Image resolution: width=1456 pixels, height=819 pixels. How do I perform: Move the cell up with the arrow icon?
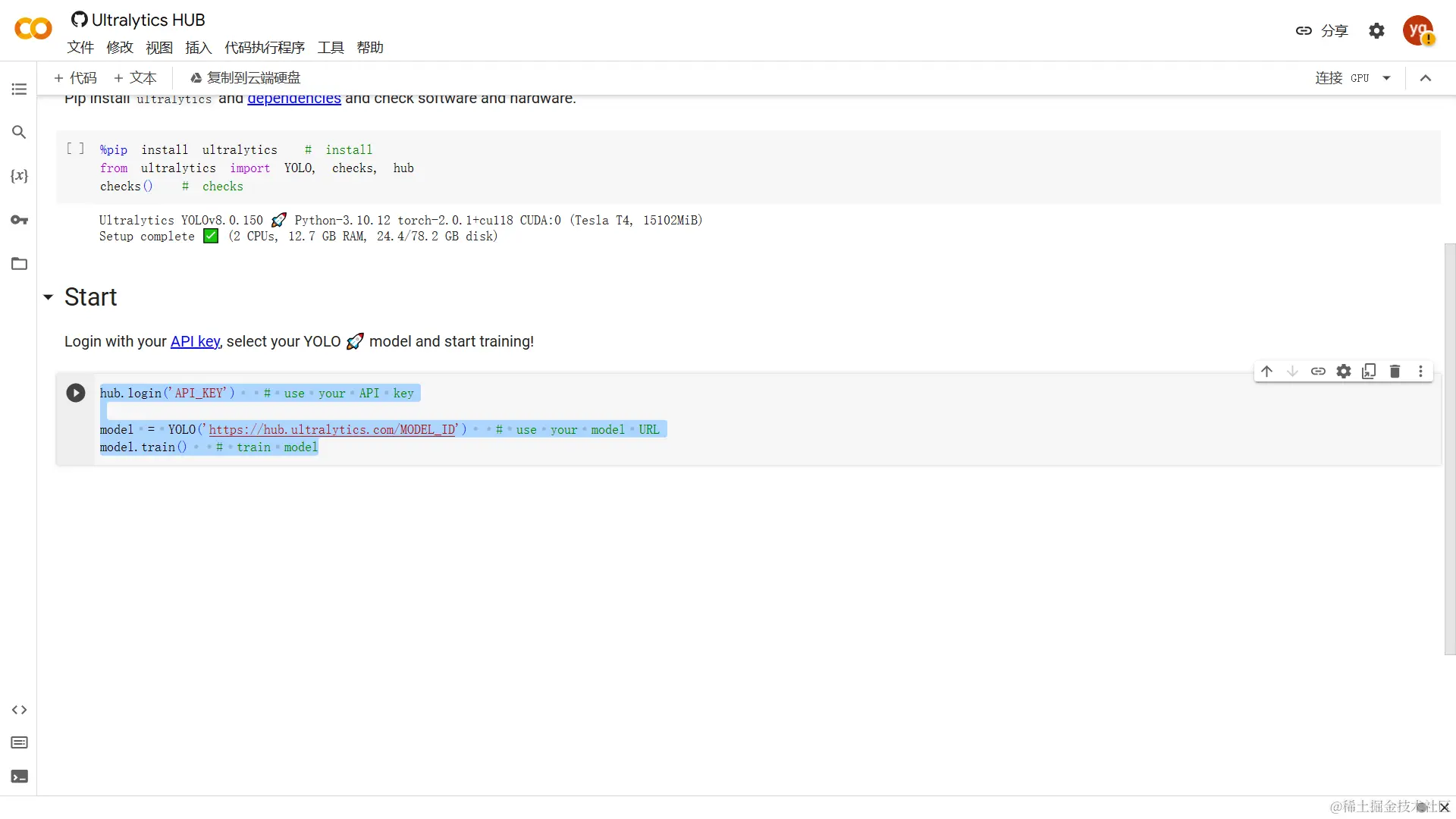tap(1266, 371)
